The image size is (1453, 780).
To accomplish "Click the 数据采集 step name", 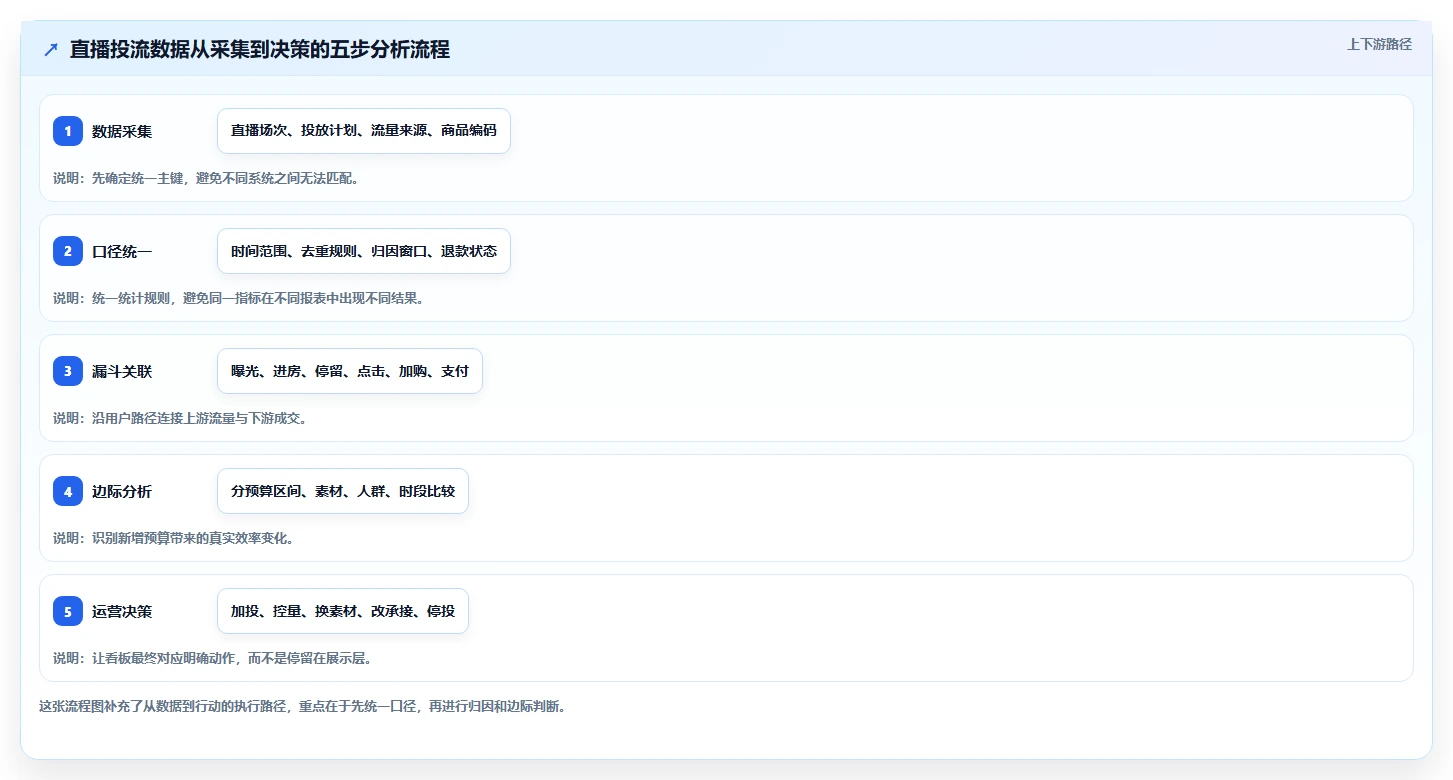I will 122,131.
